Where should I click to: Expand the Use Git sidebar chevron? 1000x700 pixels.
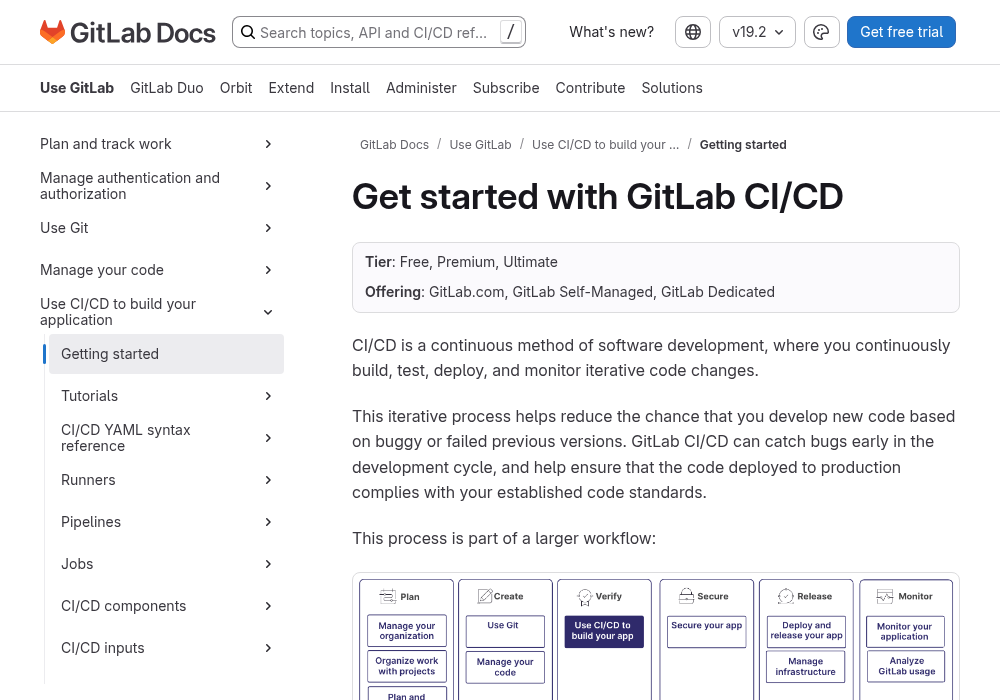click(x=268, y=228)
